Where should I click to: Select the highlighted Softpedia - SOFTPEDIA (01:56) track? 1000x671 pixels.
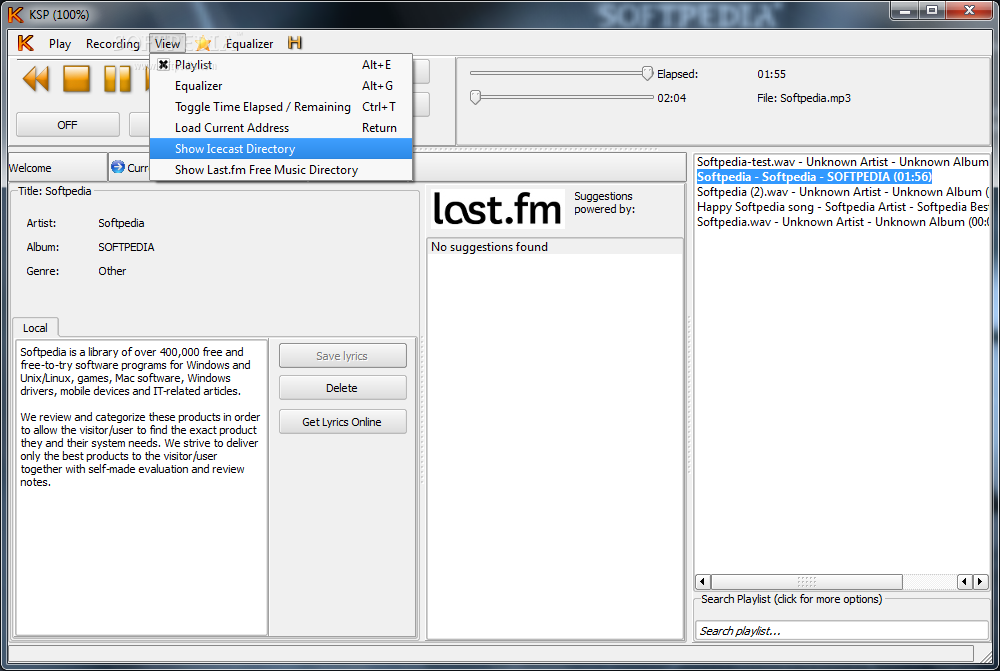point(814,177)
